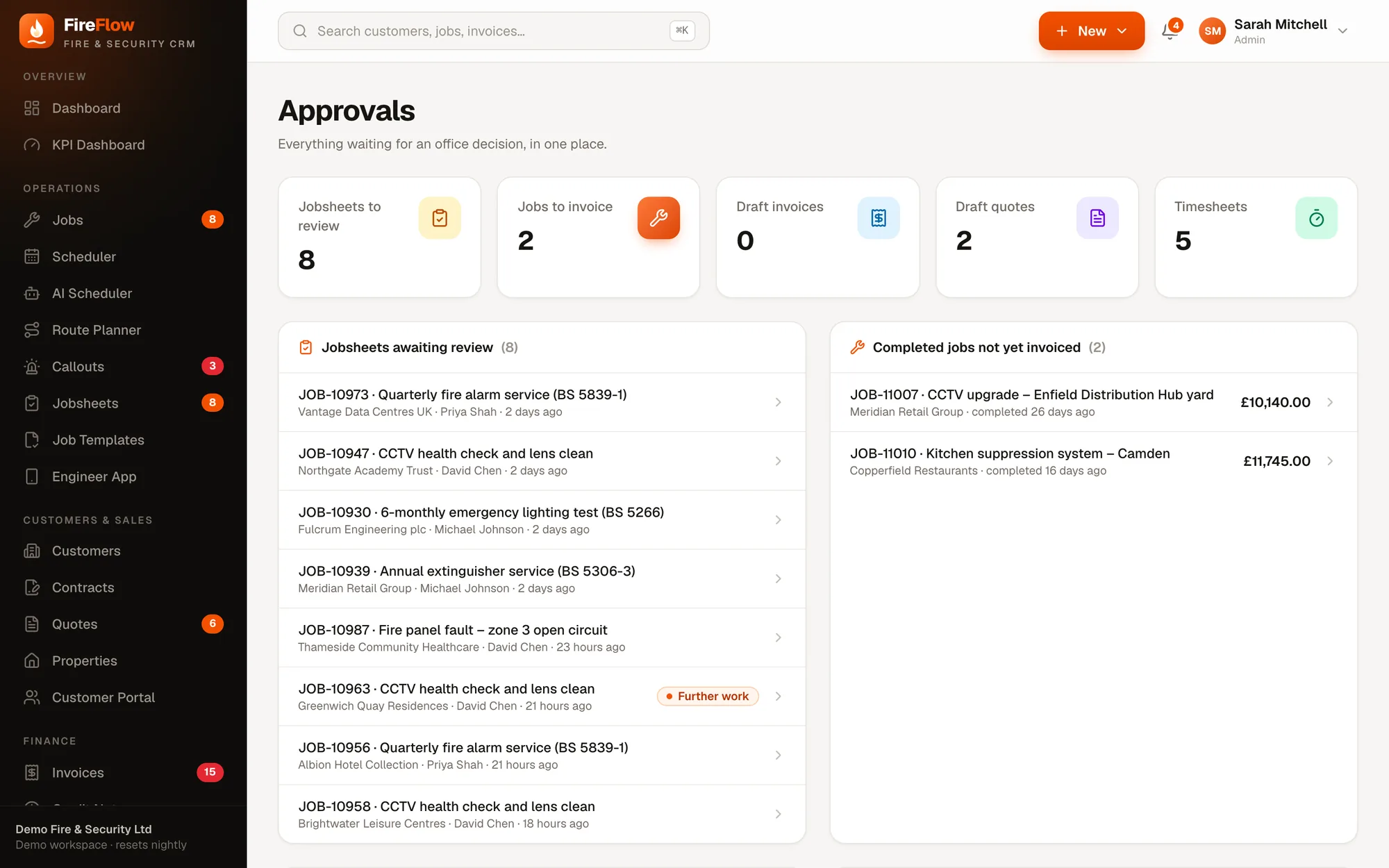
Task: Open JOB-10958 Brightwater Leisure Centres row
Action: [x=542, y=815]
